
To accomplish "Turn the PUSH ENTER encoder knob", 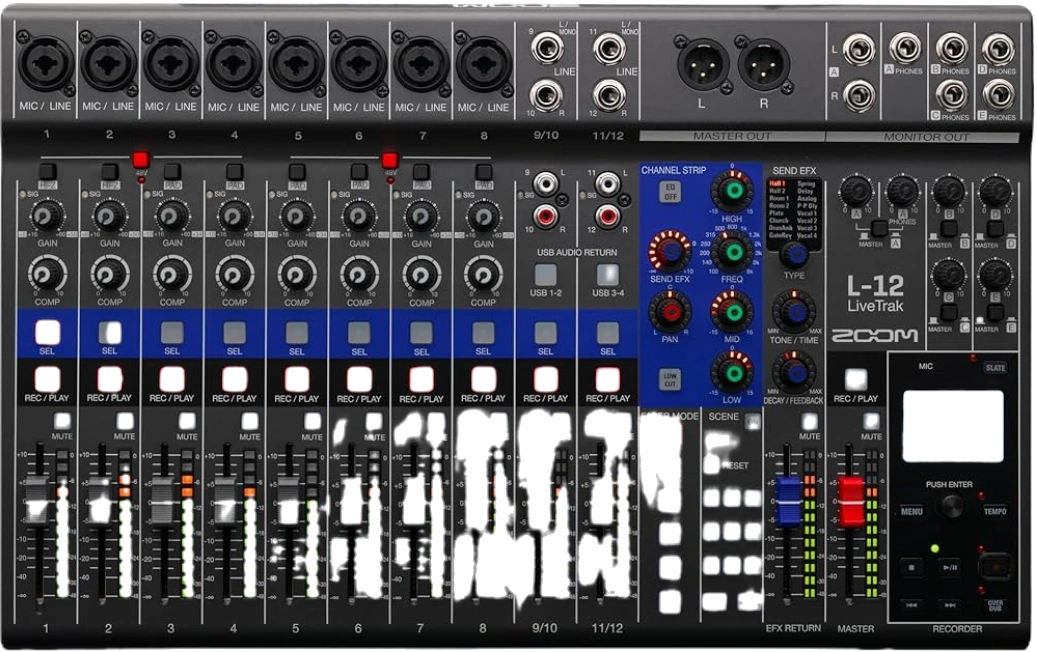I will (950, 506).
